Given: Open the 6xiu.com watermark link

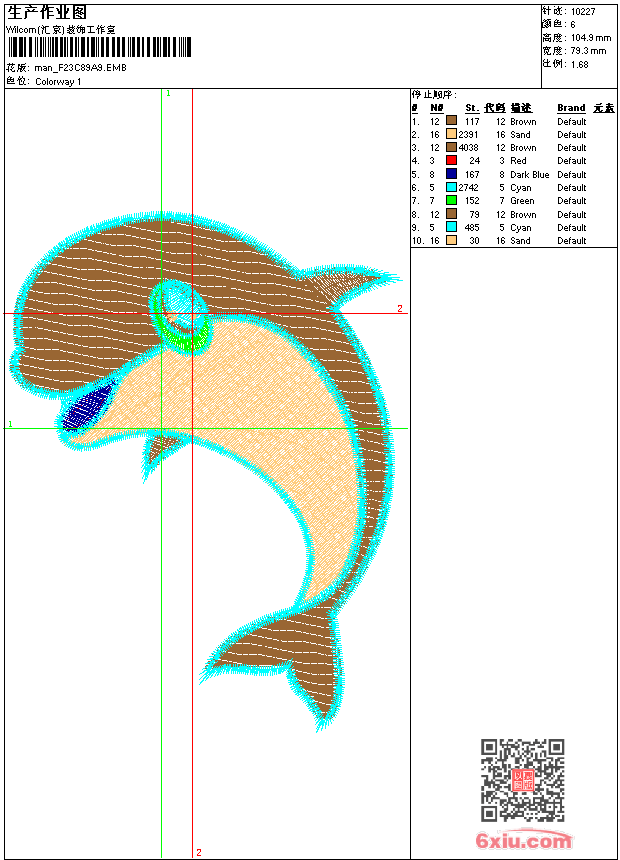Looking at the screenshot, I should coord(524,840).
